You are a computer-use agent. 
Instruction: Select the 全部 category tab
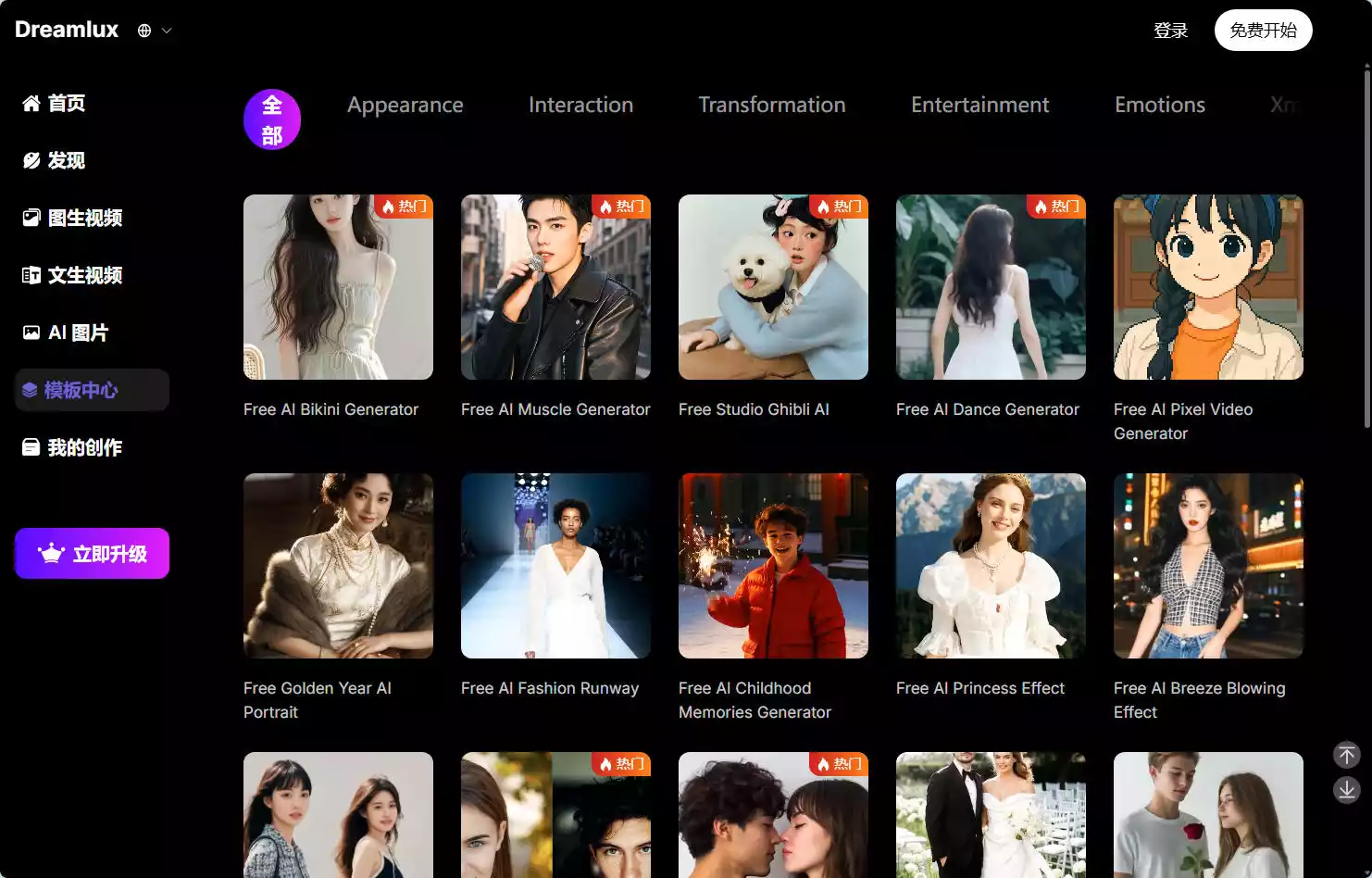(272, 119)
